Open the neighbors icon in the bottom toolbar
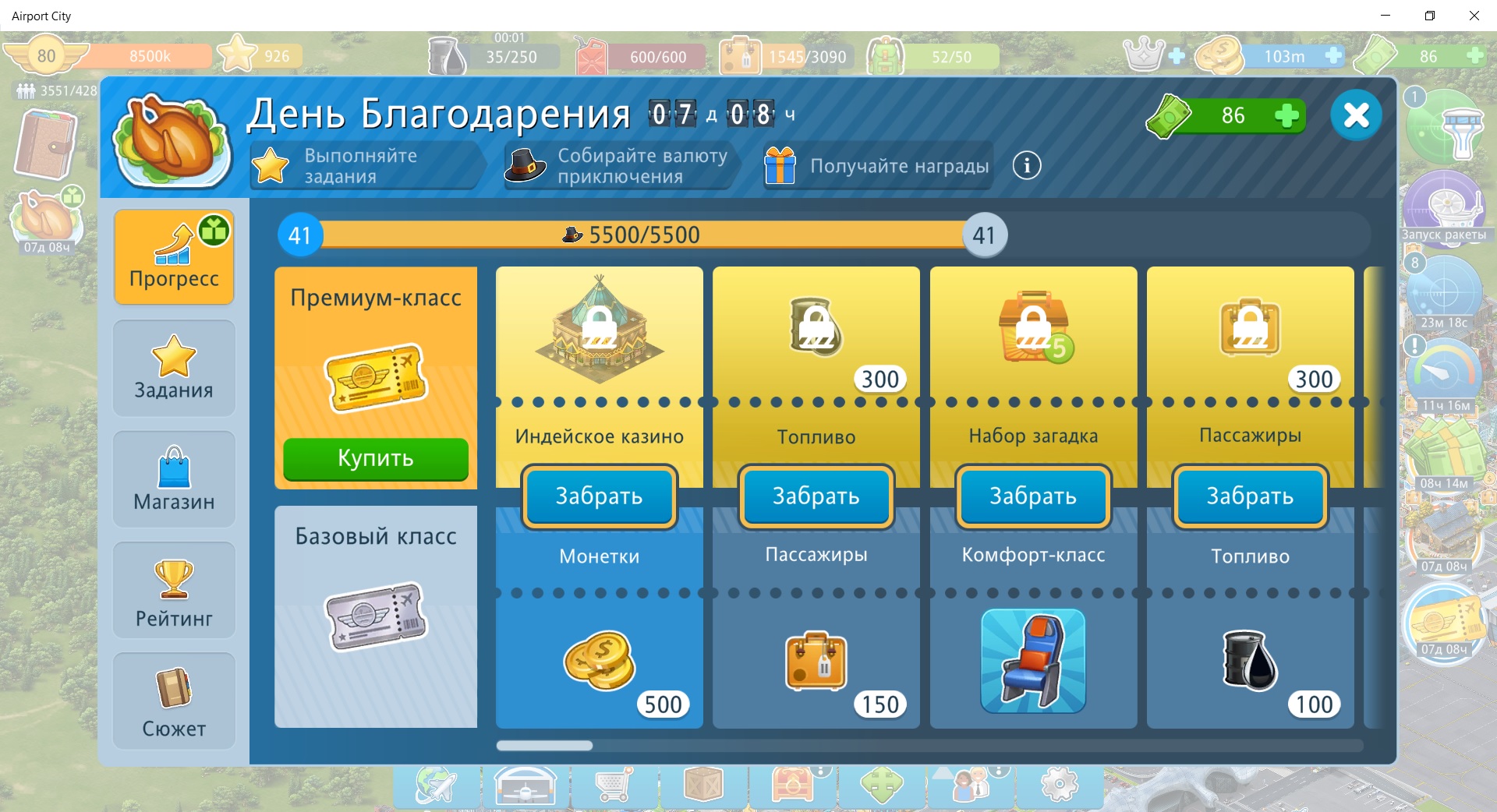 point(970,786)
